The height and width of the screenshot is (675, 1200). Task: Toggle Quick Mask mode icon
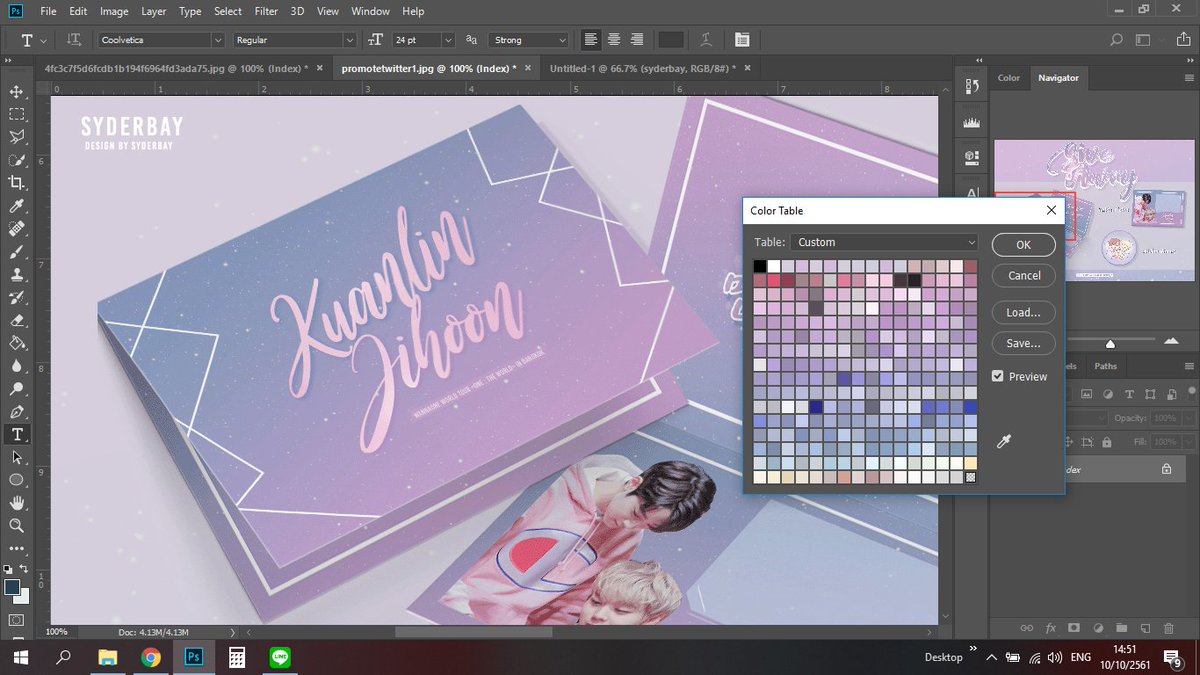tap(16, 621)
